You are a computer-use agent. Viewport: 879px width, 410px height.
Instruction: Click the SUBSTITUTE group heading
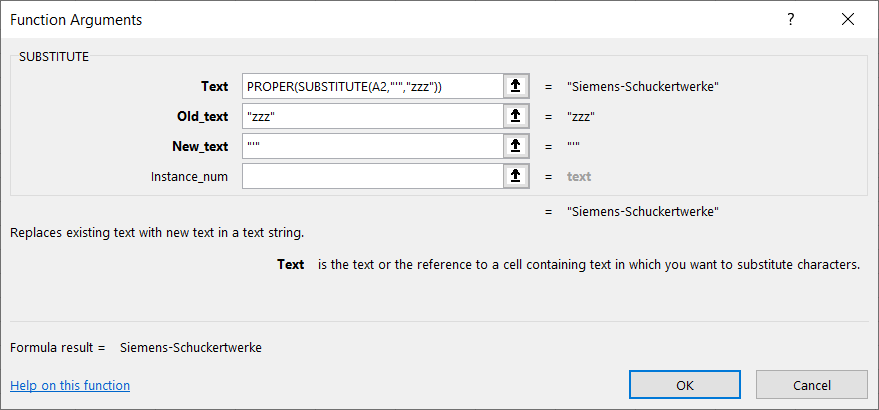pyautogui.click(x=54, y=57)
